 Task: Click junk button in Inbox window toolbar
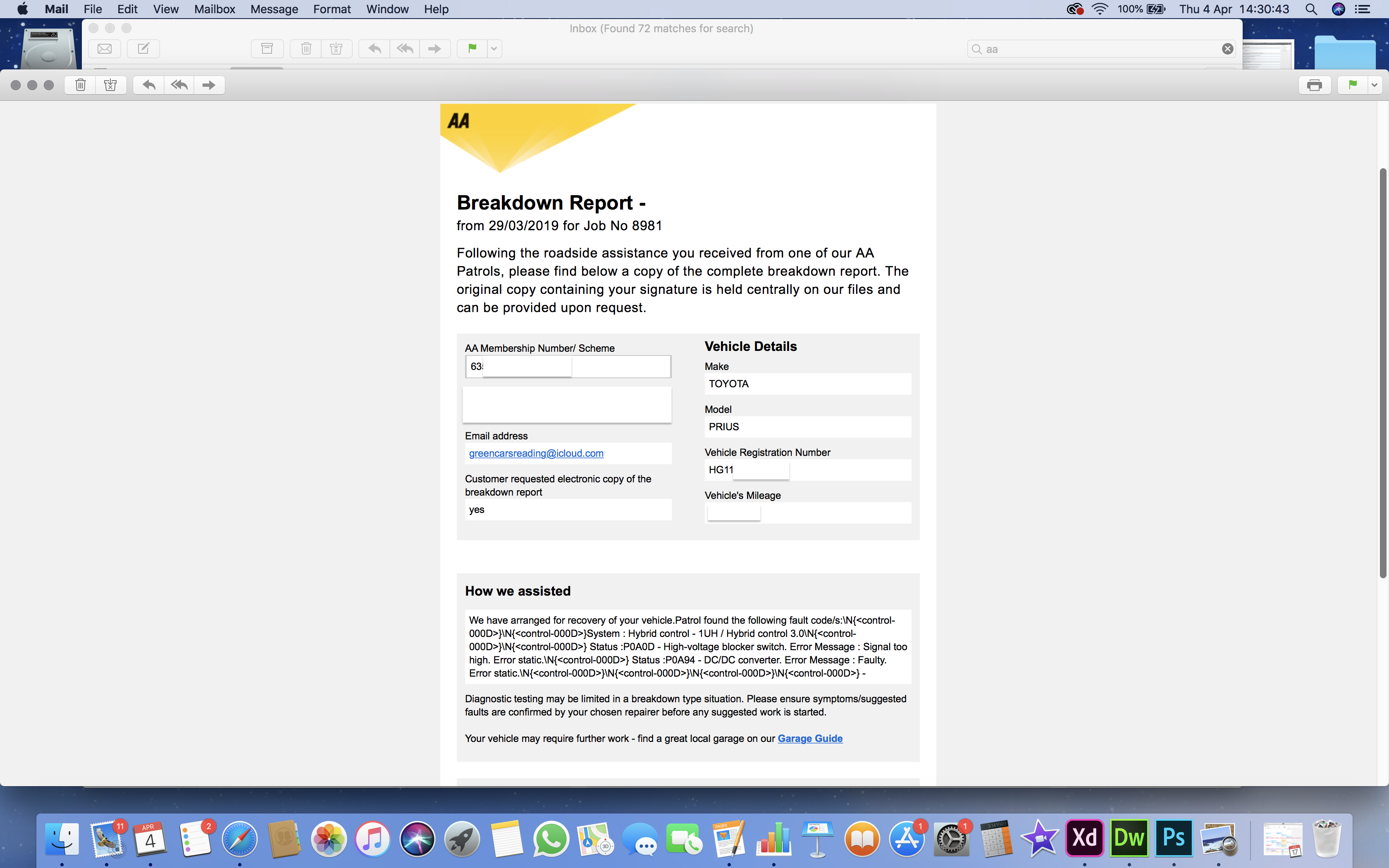tap(337, 49)
